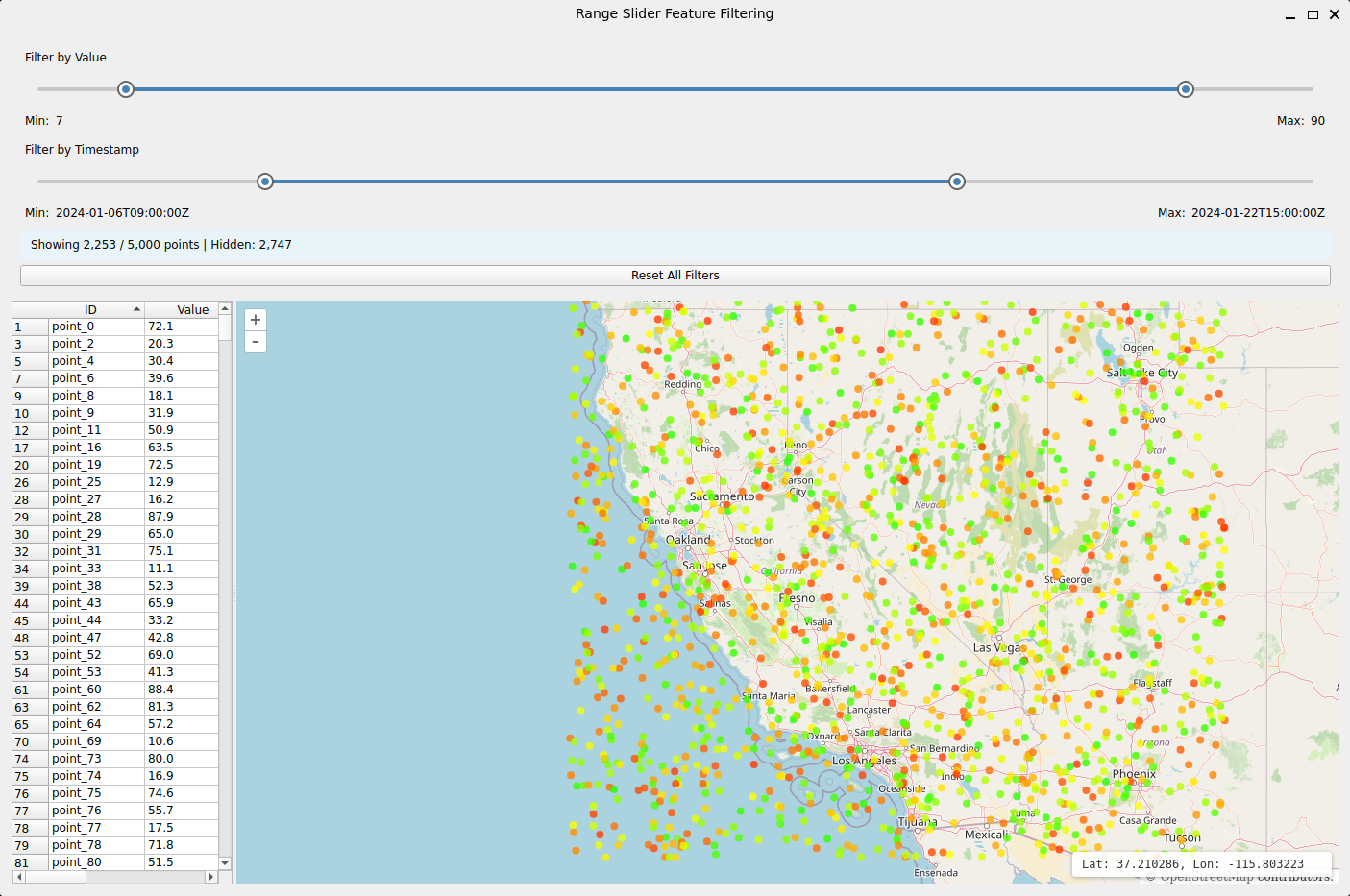Screen dimensions: 1350x896
Task: Click the value filter minimum handle
Action: click(126, 89)
